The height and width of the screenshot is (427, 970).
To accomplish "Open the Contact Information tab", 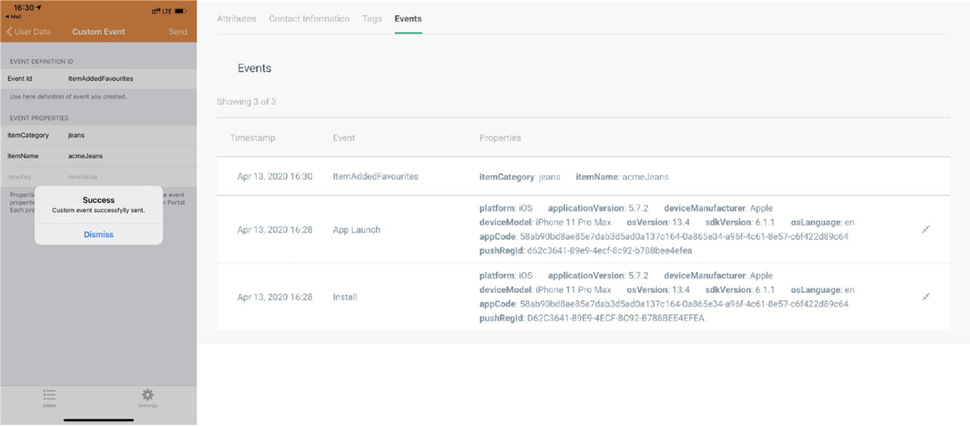I will (309, 19).
